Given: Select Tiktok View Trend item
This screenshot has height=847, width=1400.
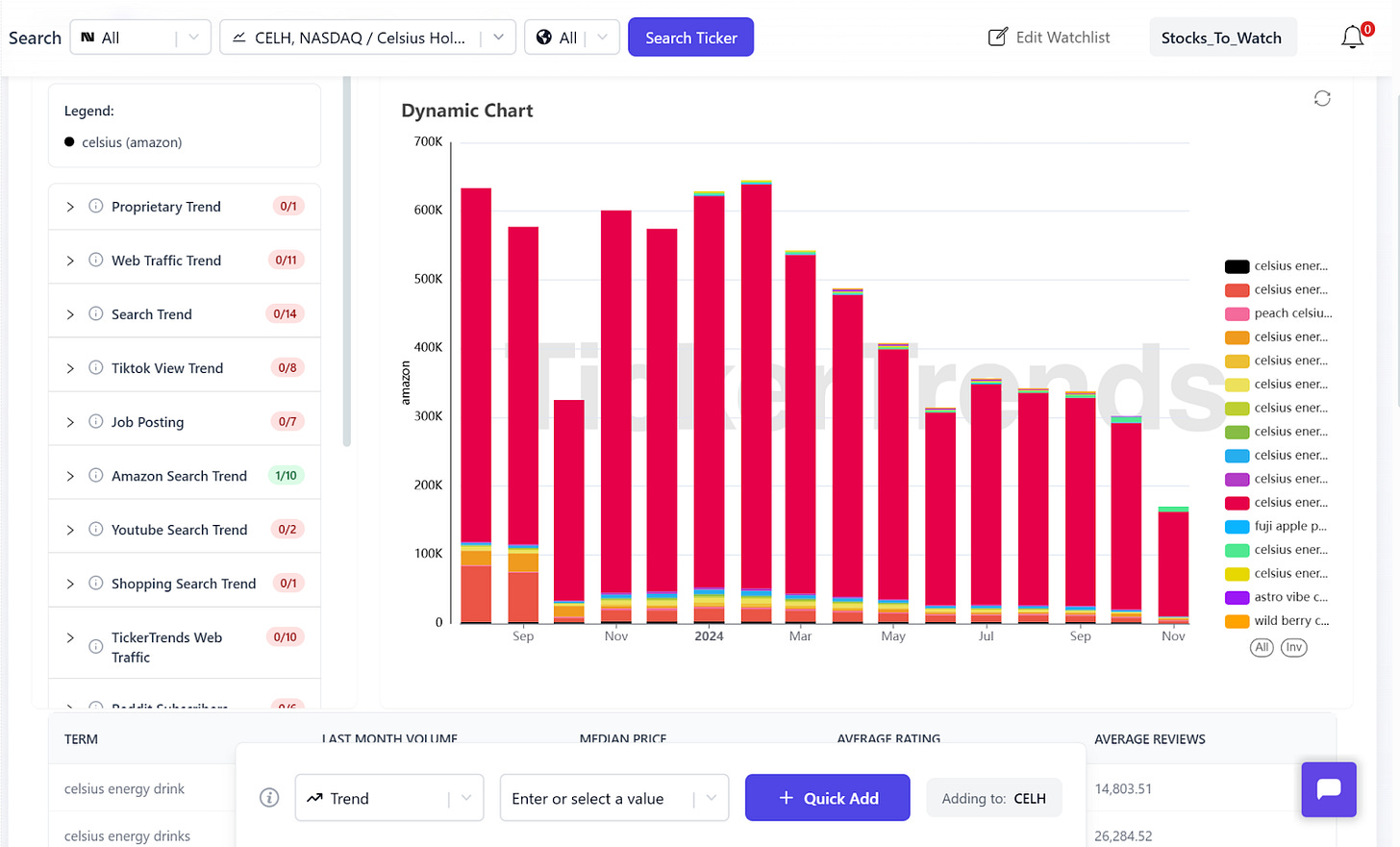Looking at the screenshot, I should (167, 368).
